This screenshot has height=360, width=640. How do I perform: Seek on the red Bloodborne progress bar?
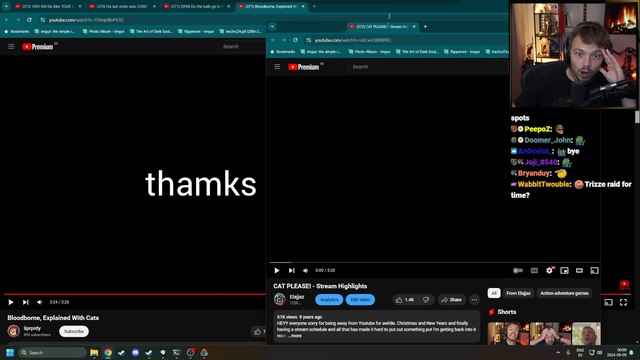click(x=135, y=294)
